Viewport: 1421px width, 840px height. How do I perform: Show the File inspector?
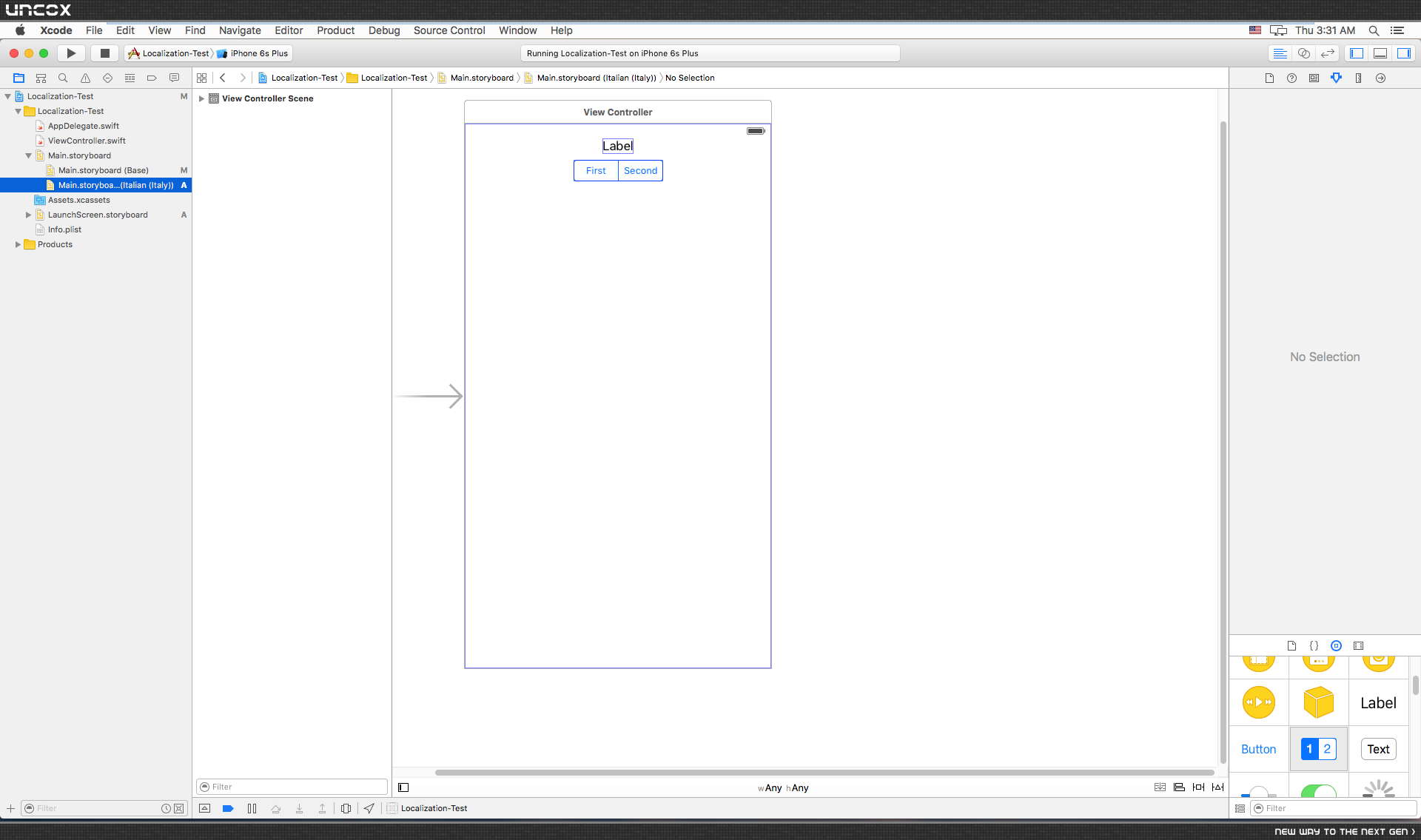[x=1269, y=78]
